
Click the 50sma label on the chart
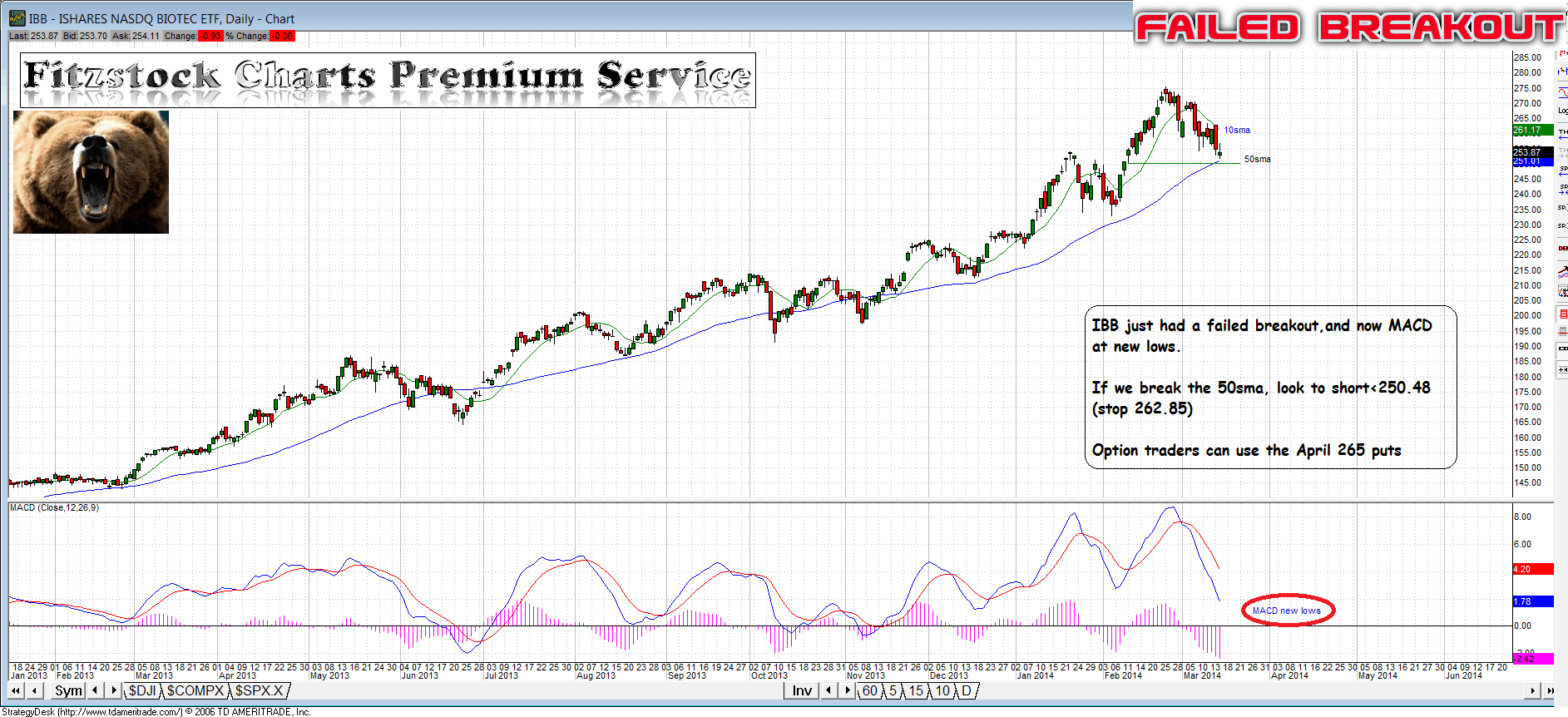pyautogui.click(x=1258, y=159)
